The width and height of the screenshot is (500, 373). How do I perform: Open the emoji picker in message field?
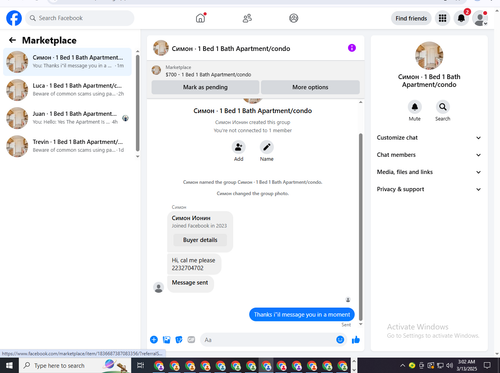coord(340,340)
